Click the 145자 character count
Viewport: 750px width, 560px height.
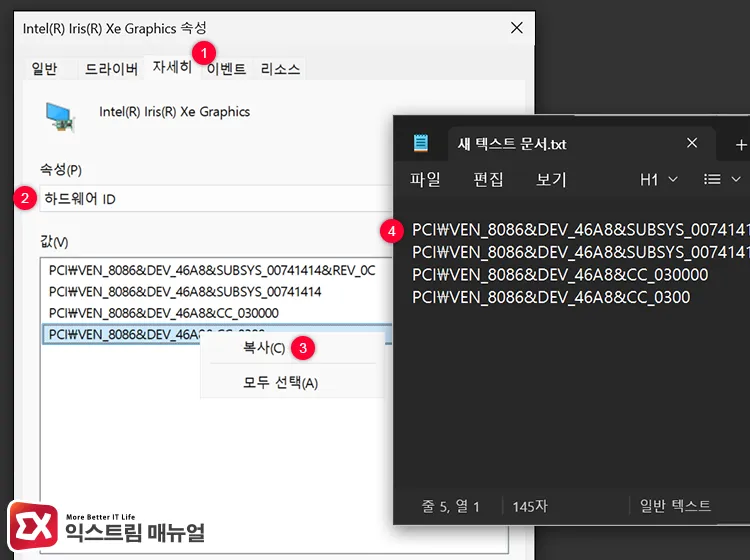pos(530,506)
